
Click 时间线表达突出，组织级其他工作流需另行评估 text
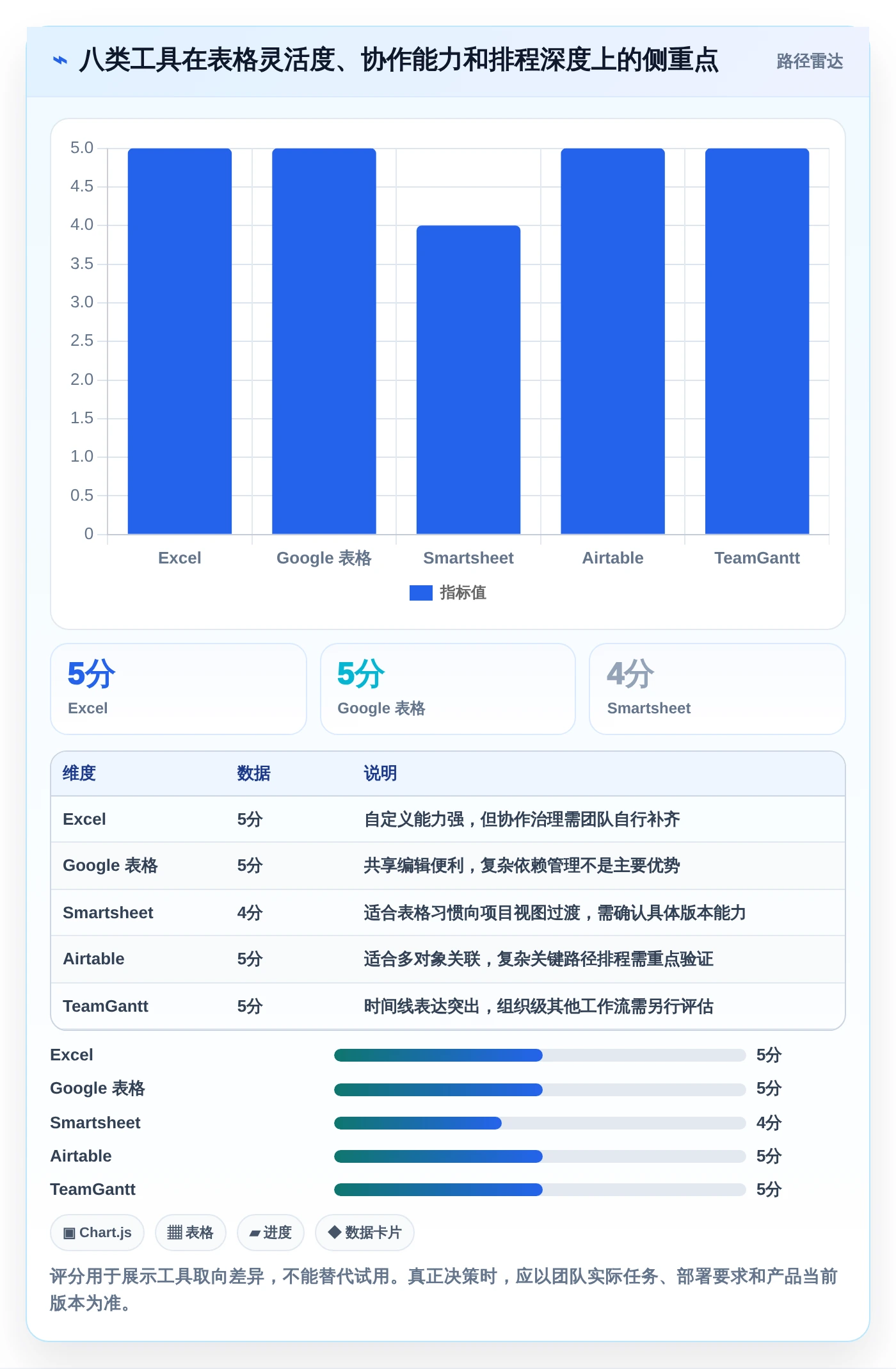click(538, 1006)
